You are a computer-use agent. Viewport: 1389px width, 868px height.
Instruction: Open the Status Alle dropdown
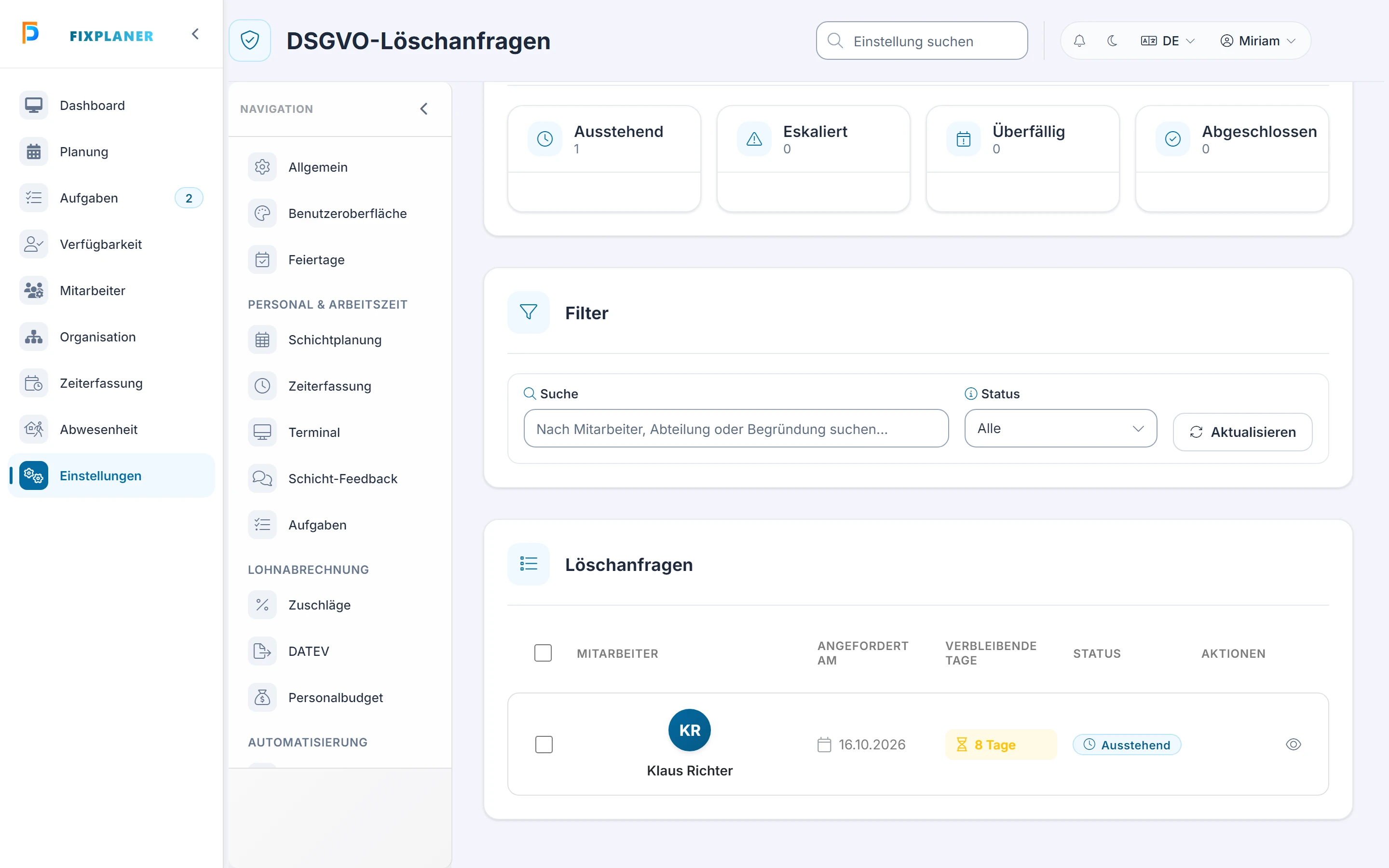click(x=1060, y=428)
